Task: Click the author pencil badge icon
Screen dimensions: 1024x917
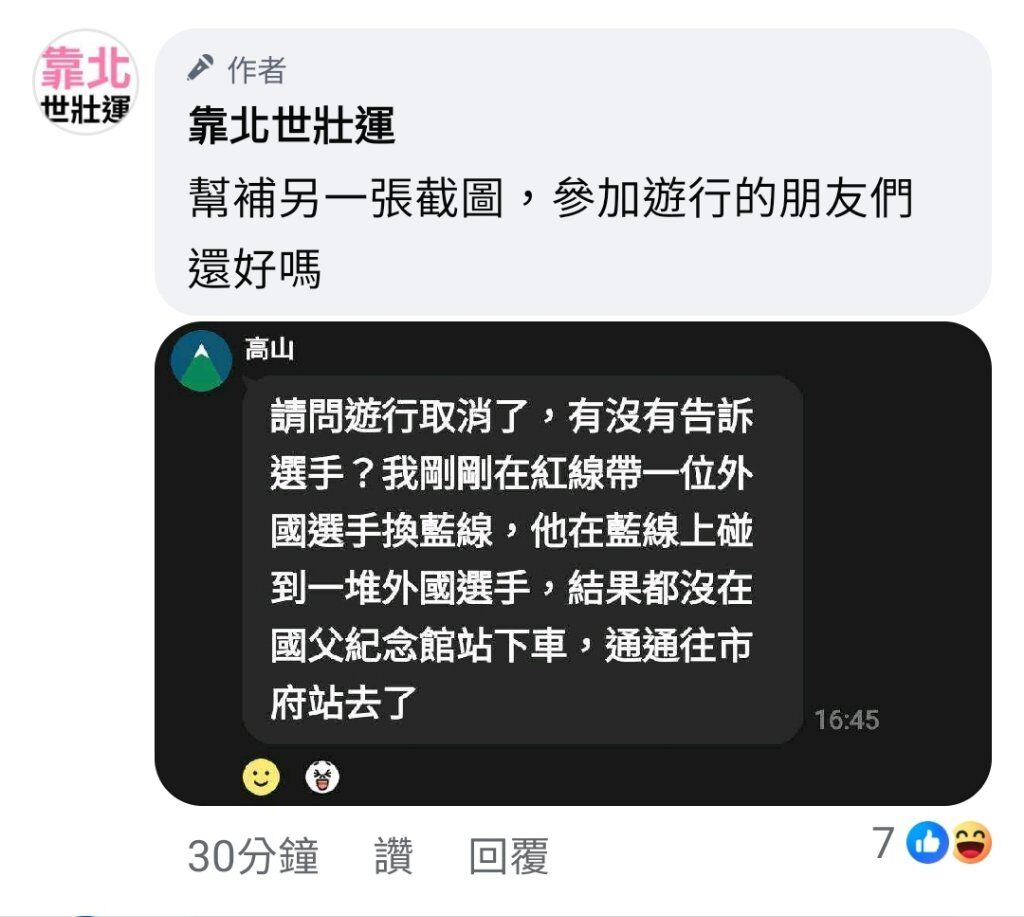Action: [200, 68]
